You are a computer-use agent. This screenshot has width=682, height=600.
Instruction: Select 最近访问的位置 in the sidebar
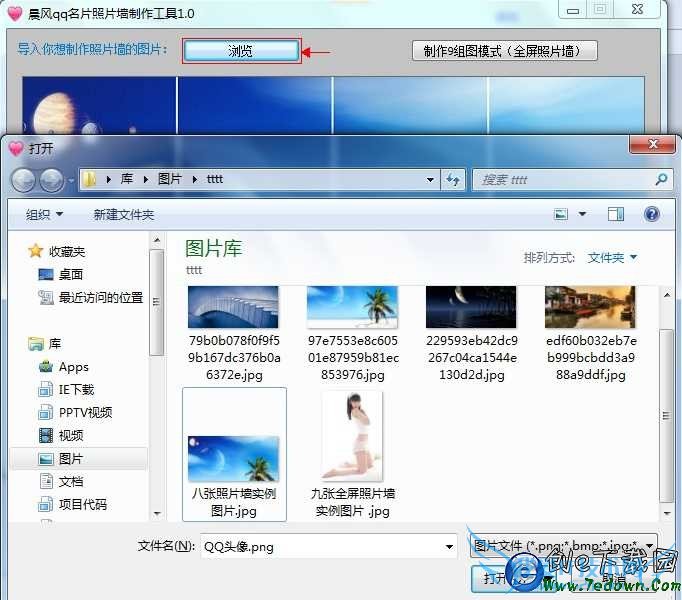[101, 298]
